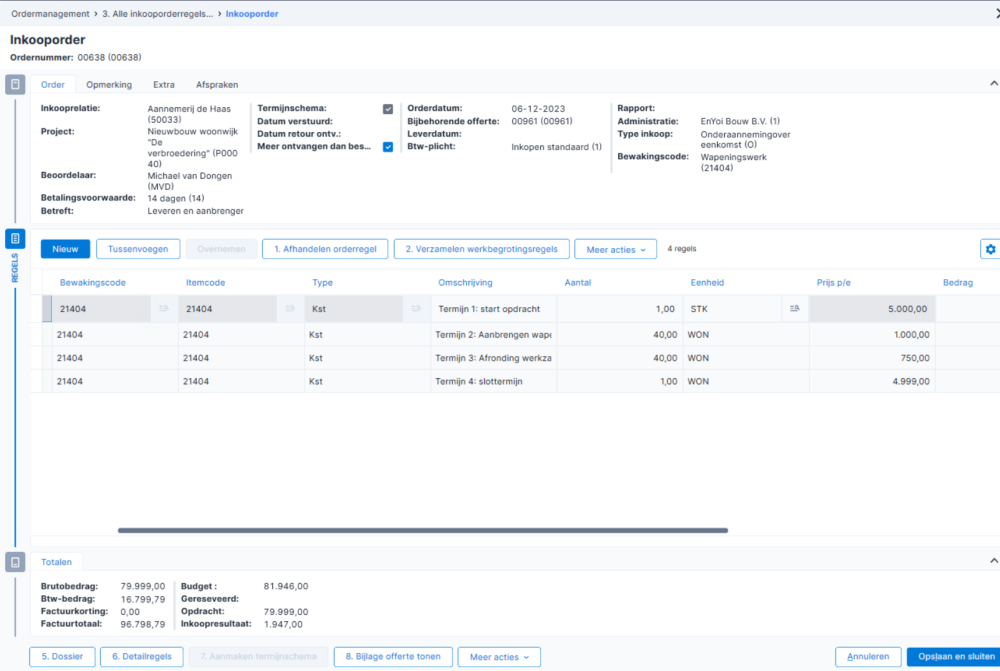Screen dimensions: 1000x671
Task: Switch to the Order tab
Action: point(53,84)
